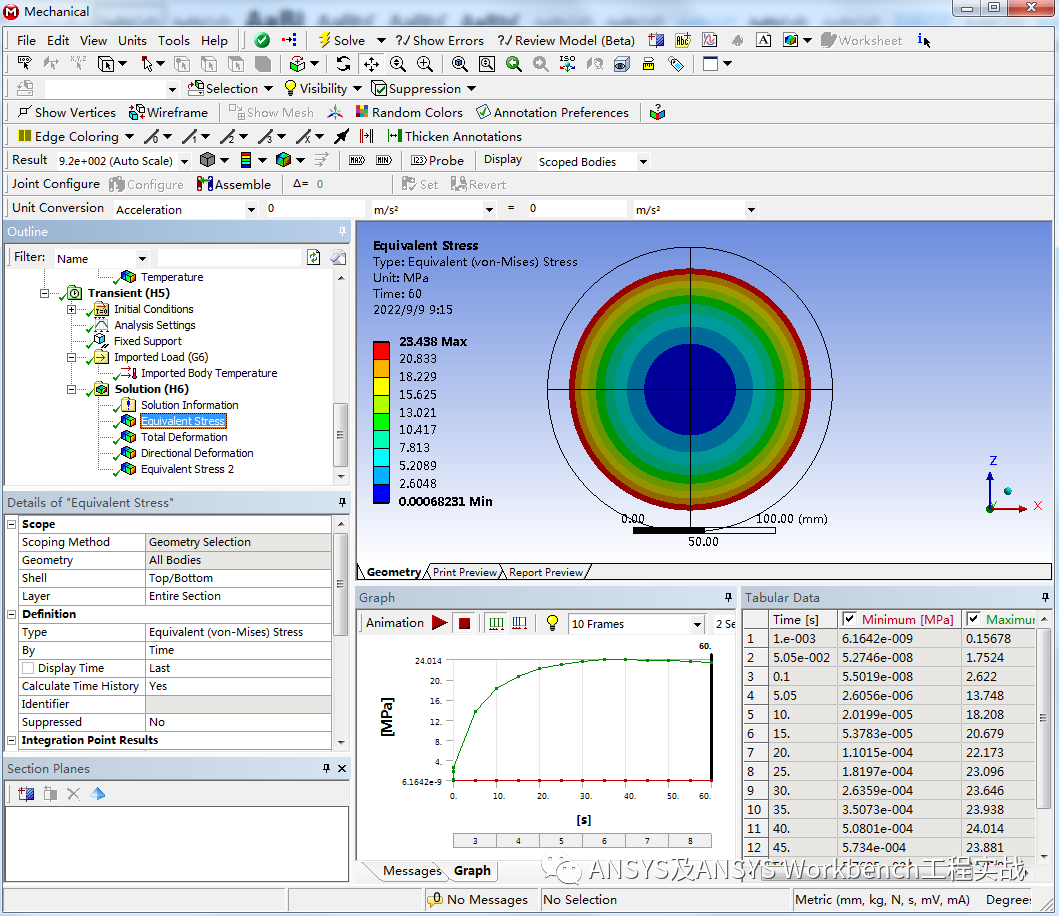Expand the Initial Conditions node

point(71,309)
